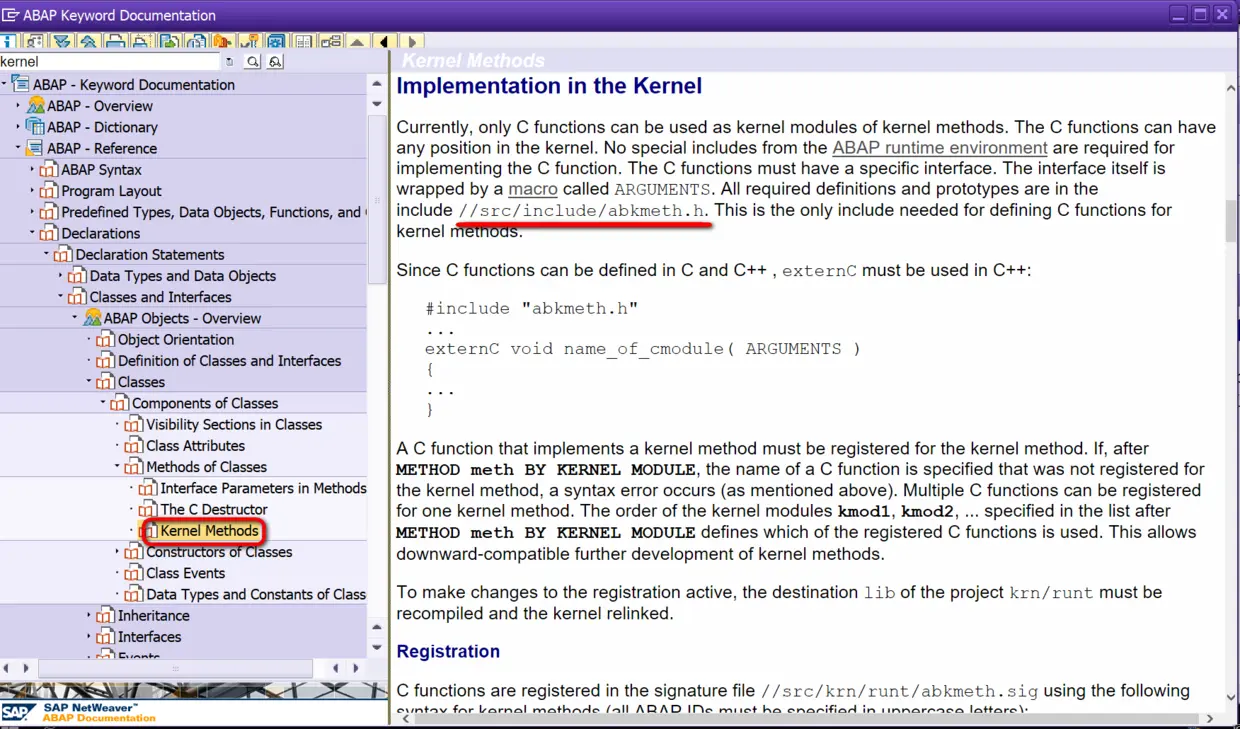The image size is (1240, 729).
Task: Click the collapse-all double up arrows icon
Action: tap(88, 41)
